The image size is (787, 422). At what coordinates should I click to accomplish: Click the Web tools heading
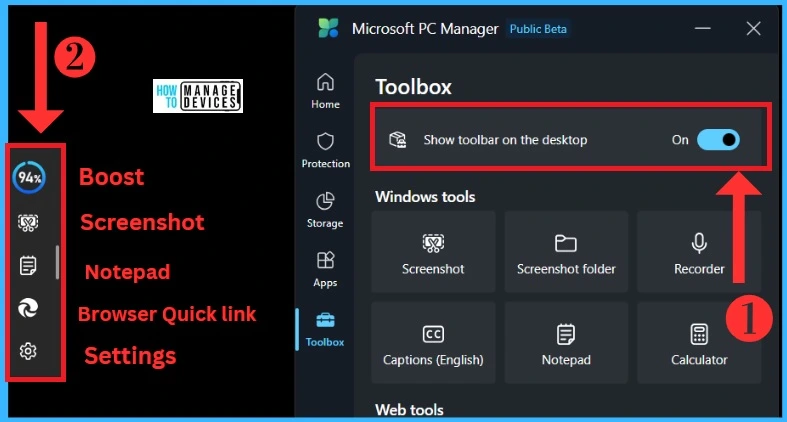click(x=409, y=409)
